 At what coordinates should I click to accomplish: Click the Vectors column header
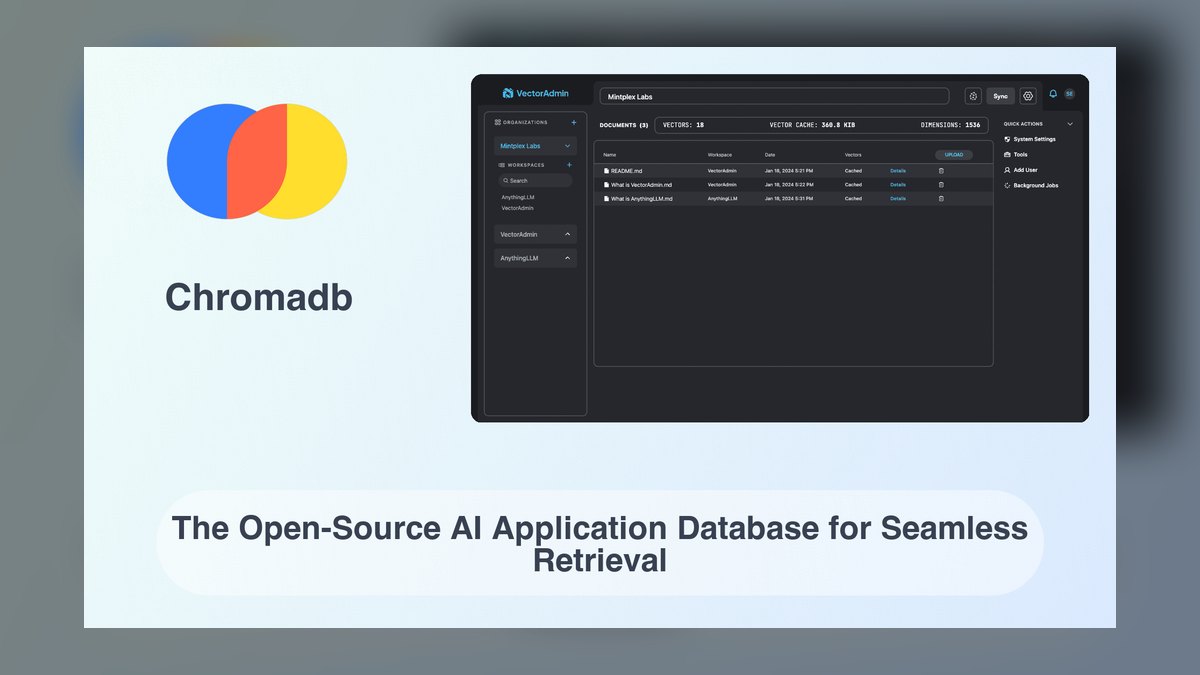point(853,155)
